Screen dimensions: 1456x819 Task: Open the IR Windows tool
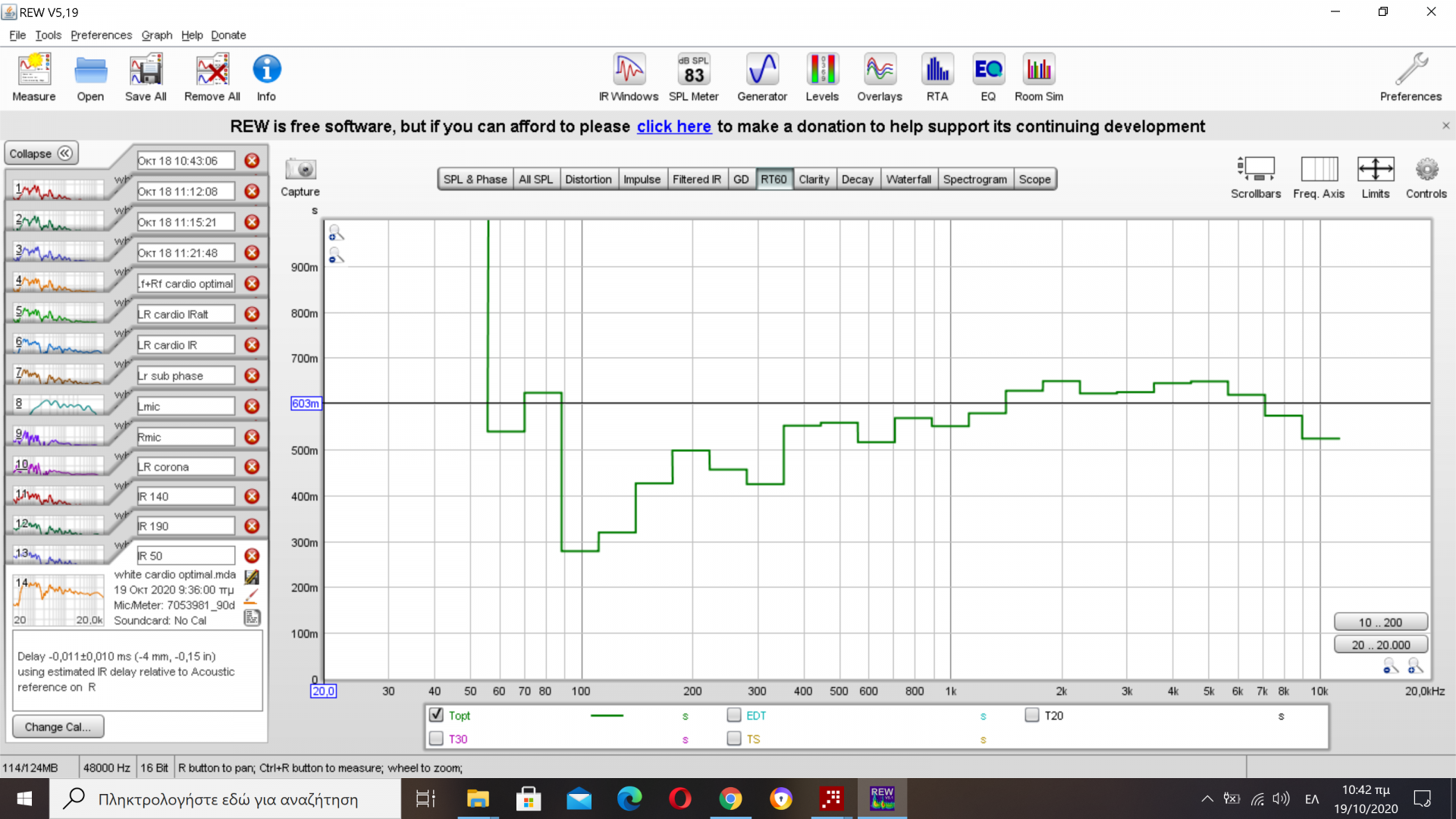[629, 77]
